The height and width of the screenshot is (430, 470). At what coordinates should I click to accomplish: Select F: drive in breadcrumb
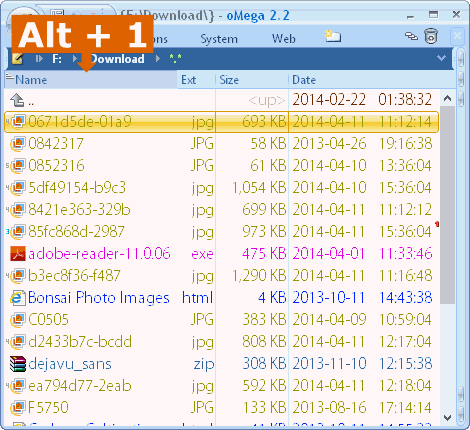57,59
